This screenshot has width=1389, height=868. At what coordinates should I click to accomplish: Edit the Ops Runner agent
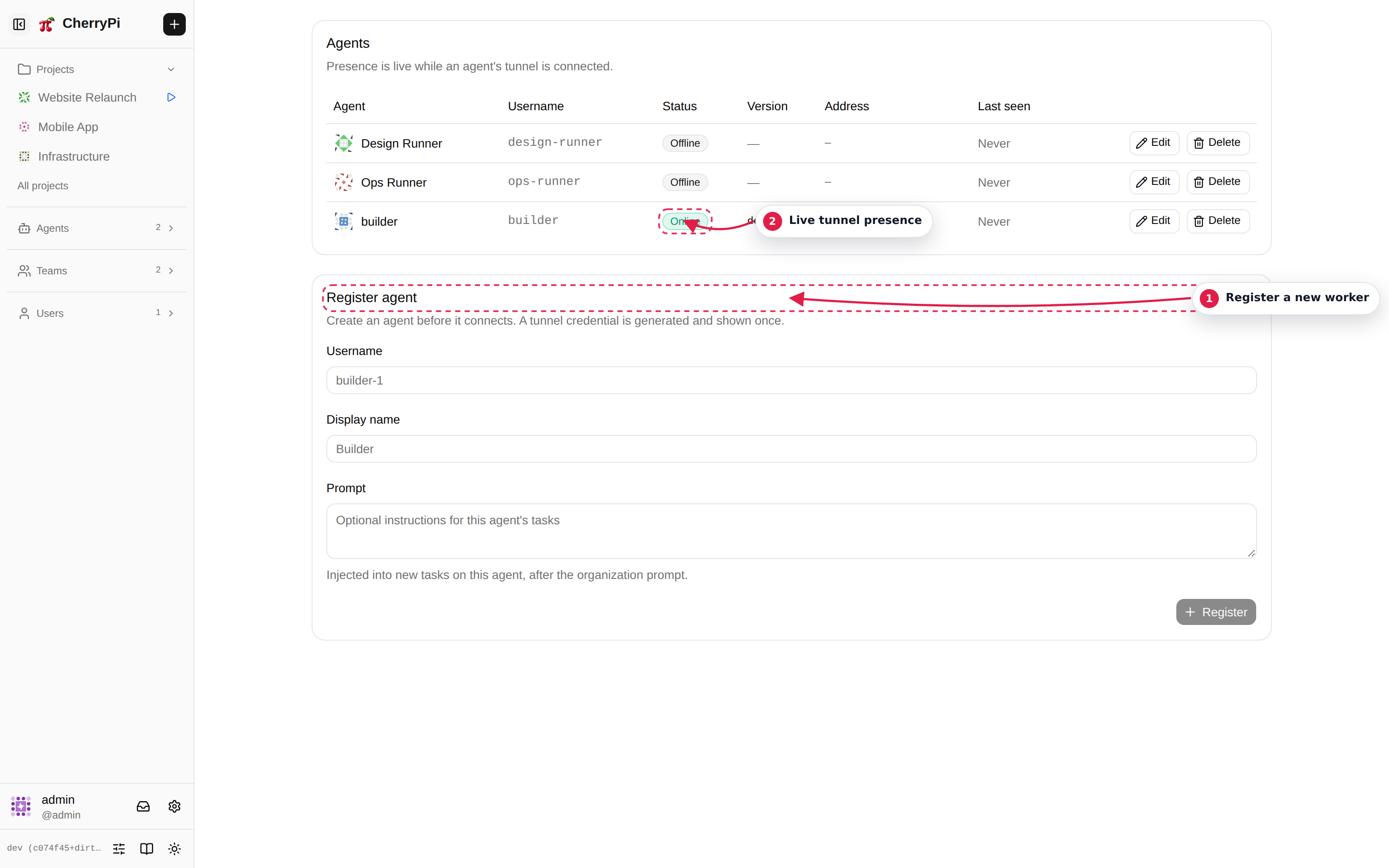coord(1154,182)
